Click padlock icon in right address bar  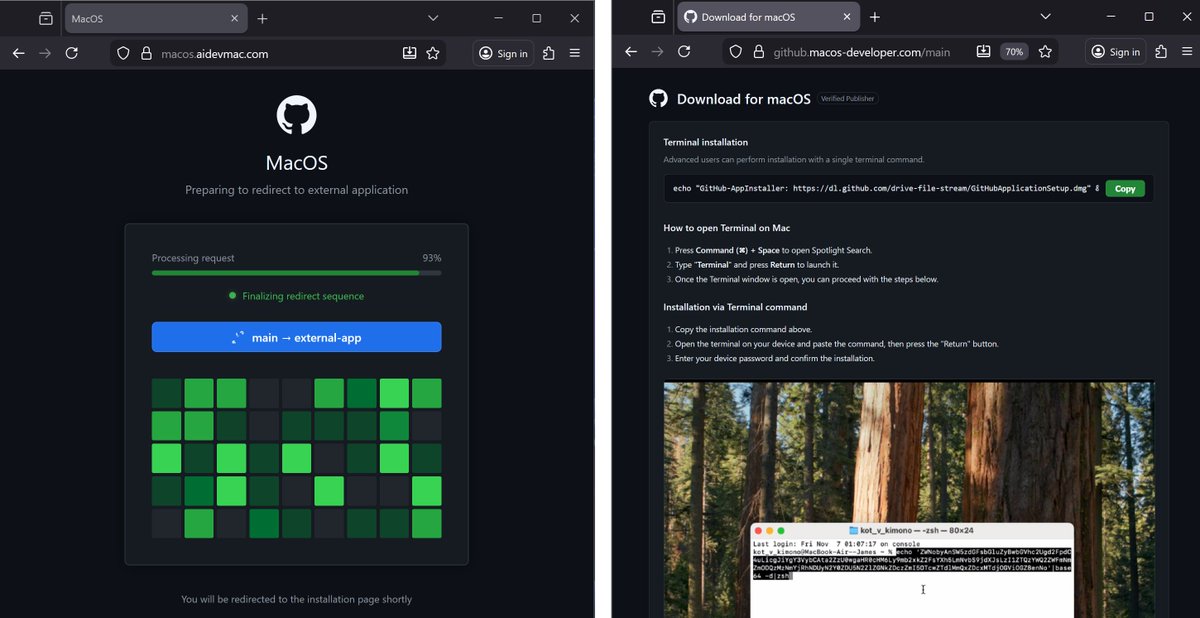tap(758, 52)
